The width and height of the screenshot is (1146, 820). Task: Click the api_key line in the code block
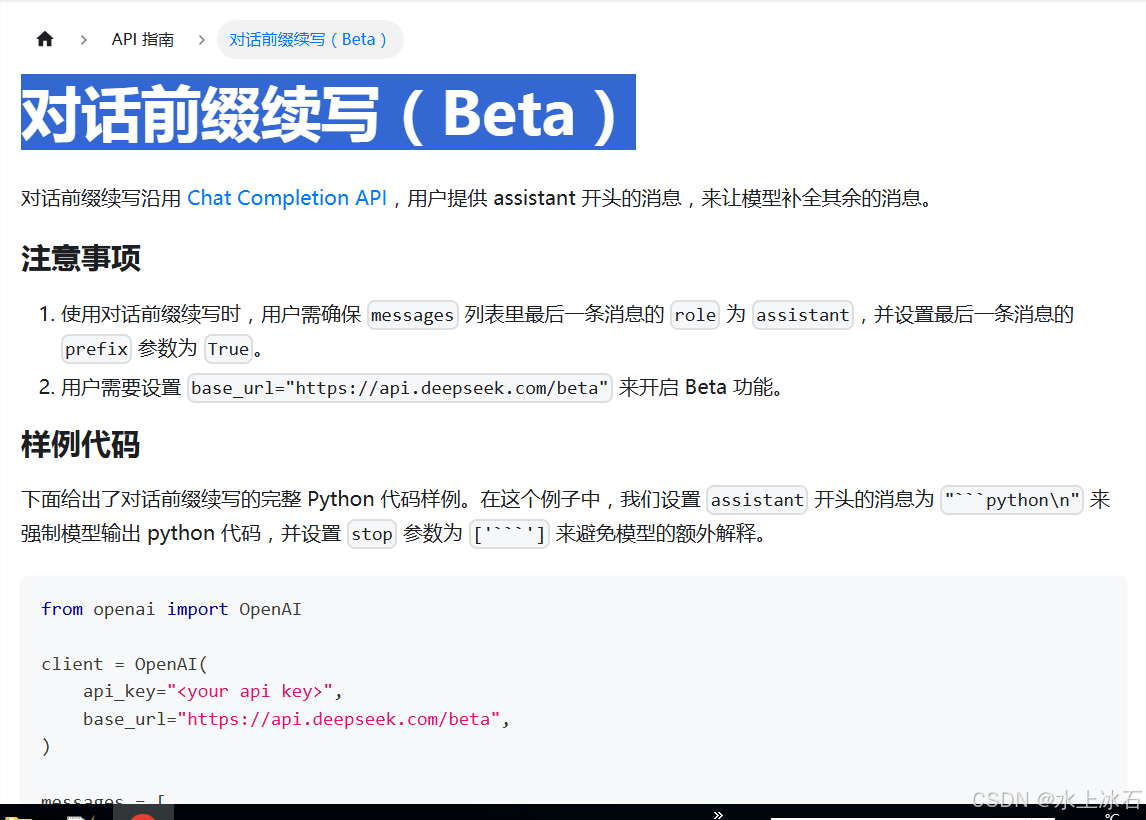click(213, 691)
